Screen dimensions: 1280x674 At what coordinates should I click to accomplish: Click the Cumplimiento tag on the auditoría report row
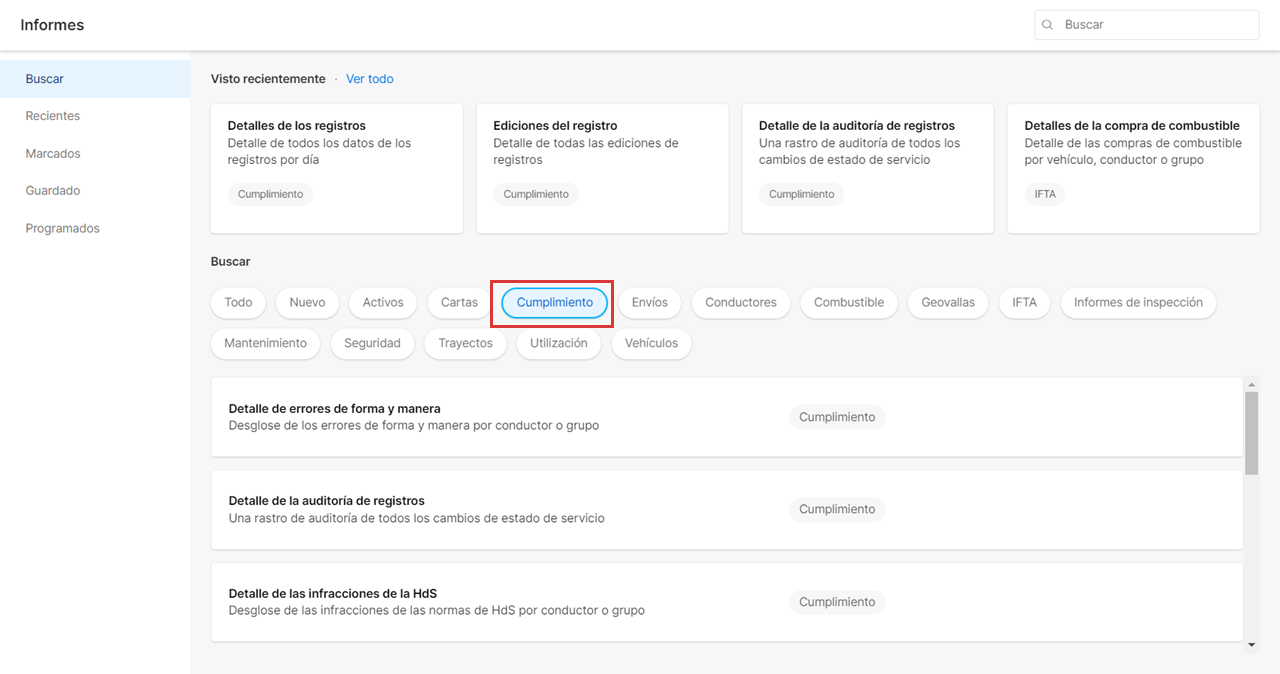tap(837, 509)
